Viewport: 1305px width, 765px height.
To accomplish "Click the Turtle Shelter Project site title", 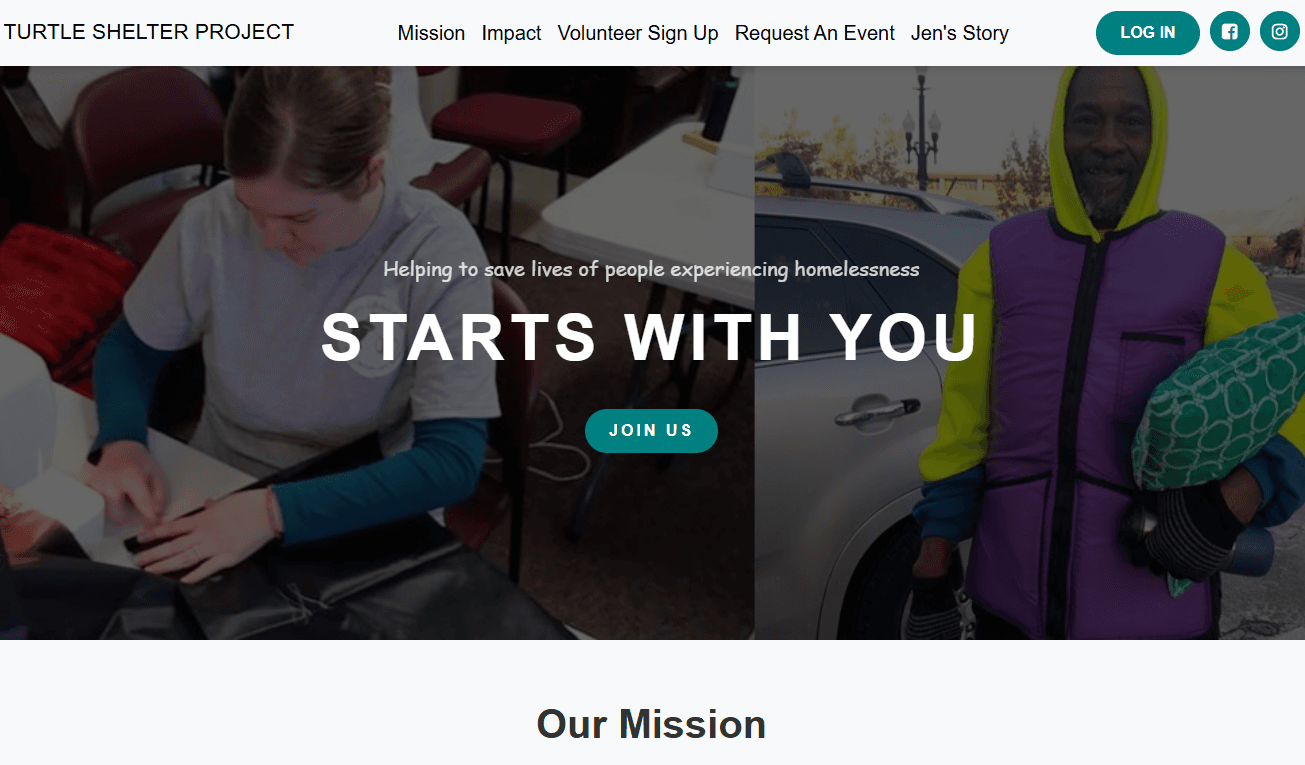I will (149, 32).
